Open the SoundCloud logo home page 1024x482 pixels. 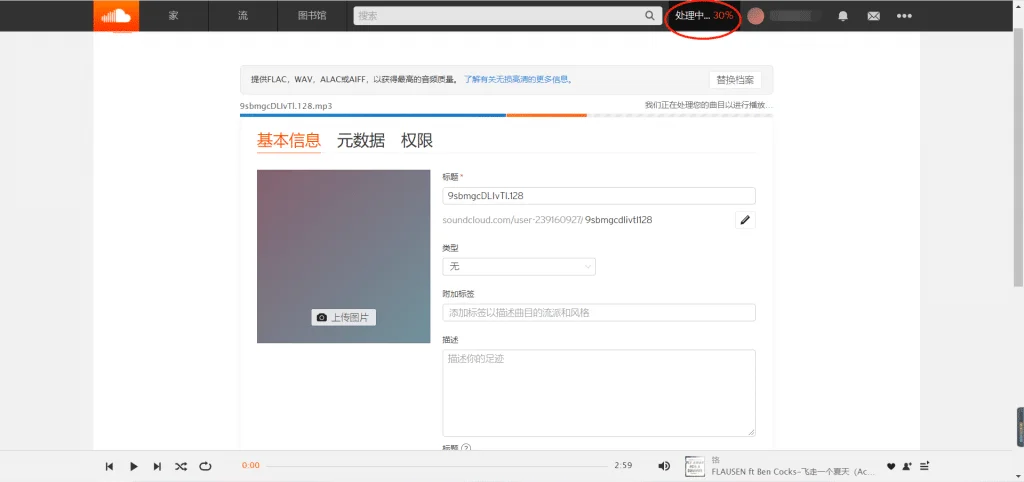pyautogui.click(x=116, y=16)
